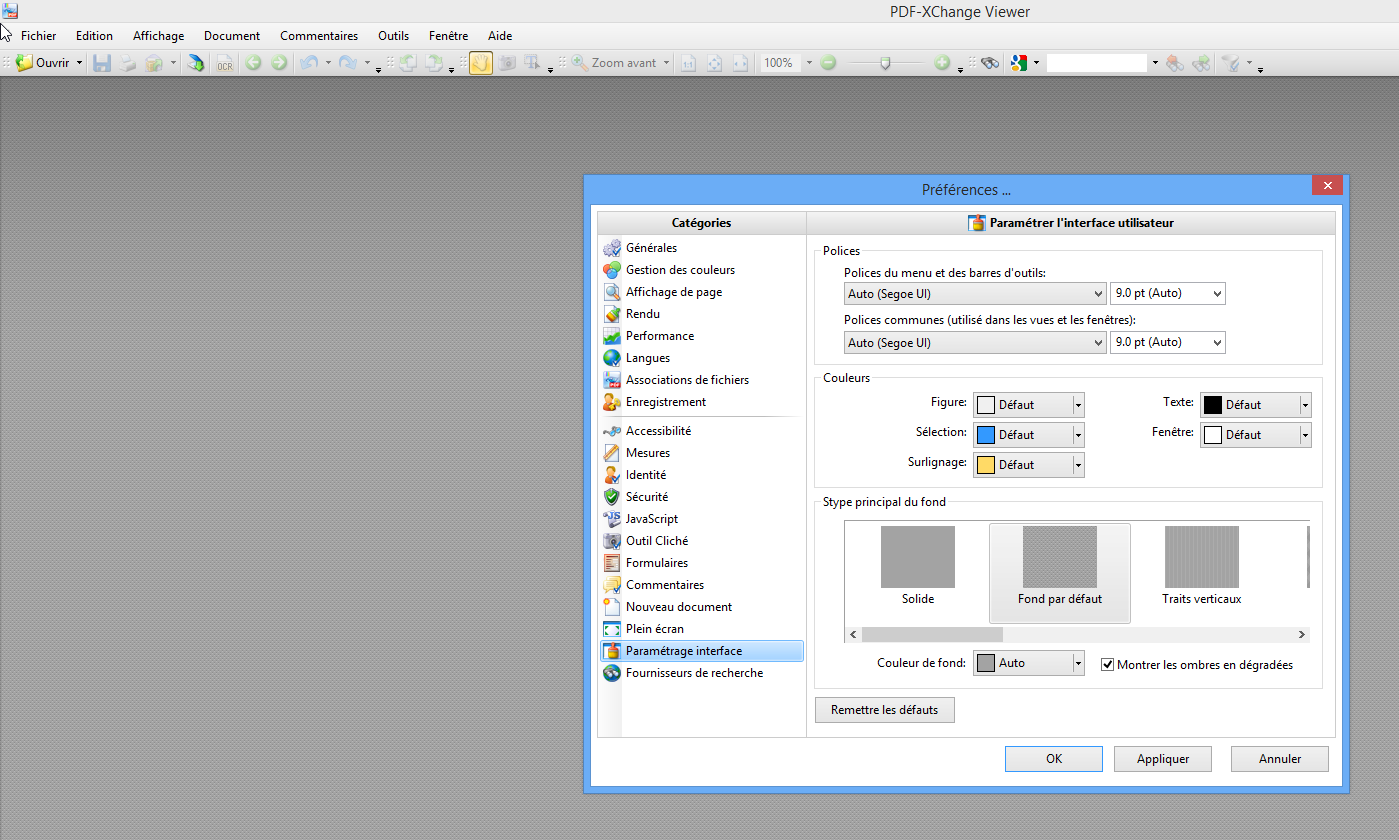Select Fournisseurs de recherche category
This screenshot has height=840, width=1399.
tap(702, 673)
